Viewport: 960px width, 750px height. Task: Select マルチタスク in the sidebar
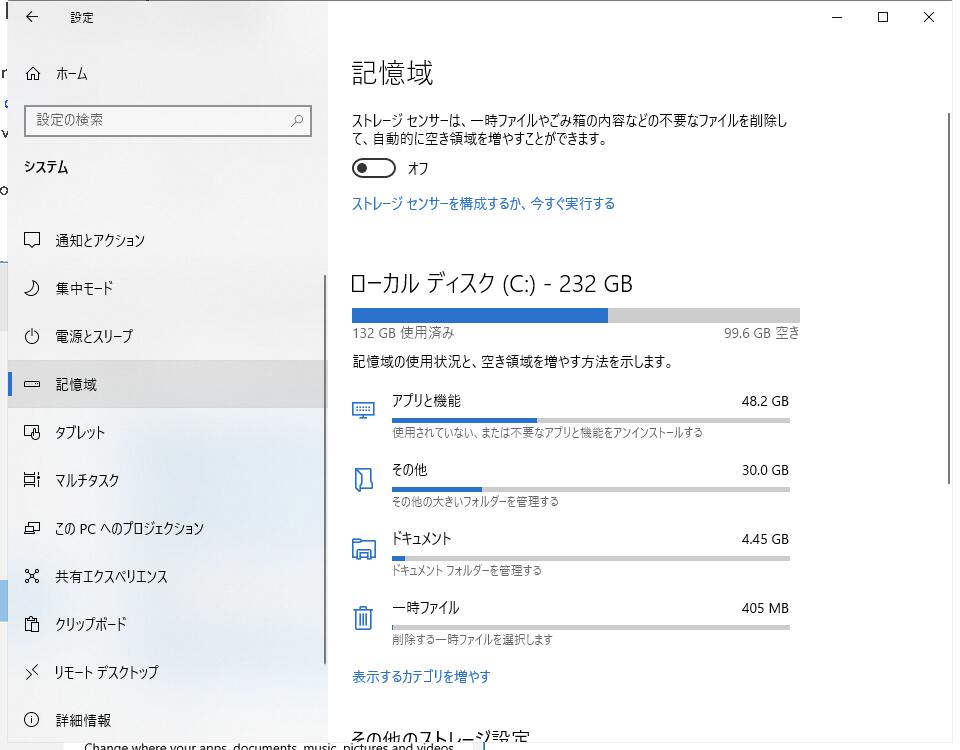(x=100, y=480)
